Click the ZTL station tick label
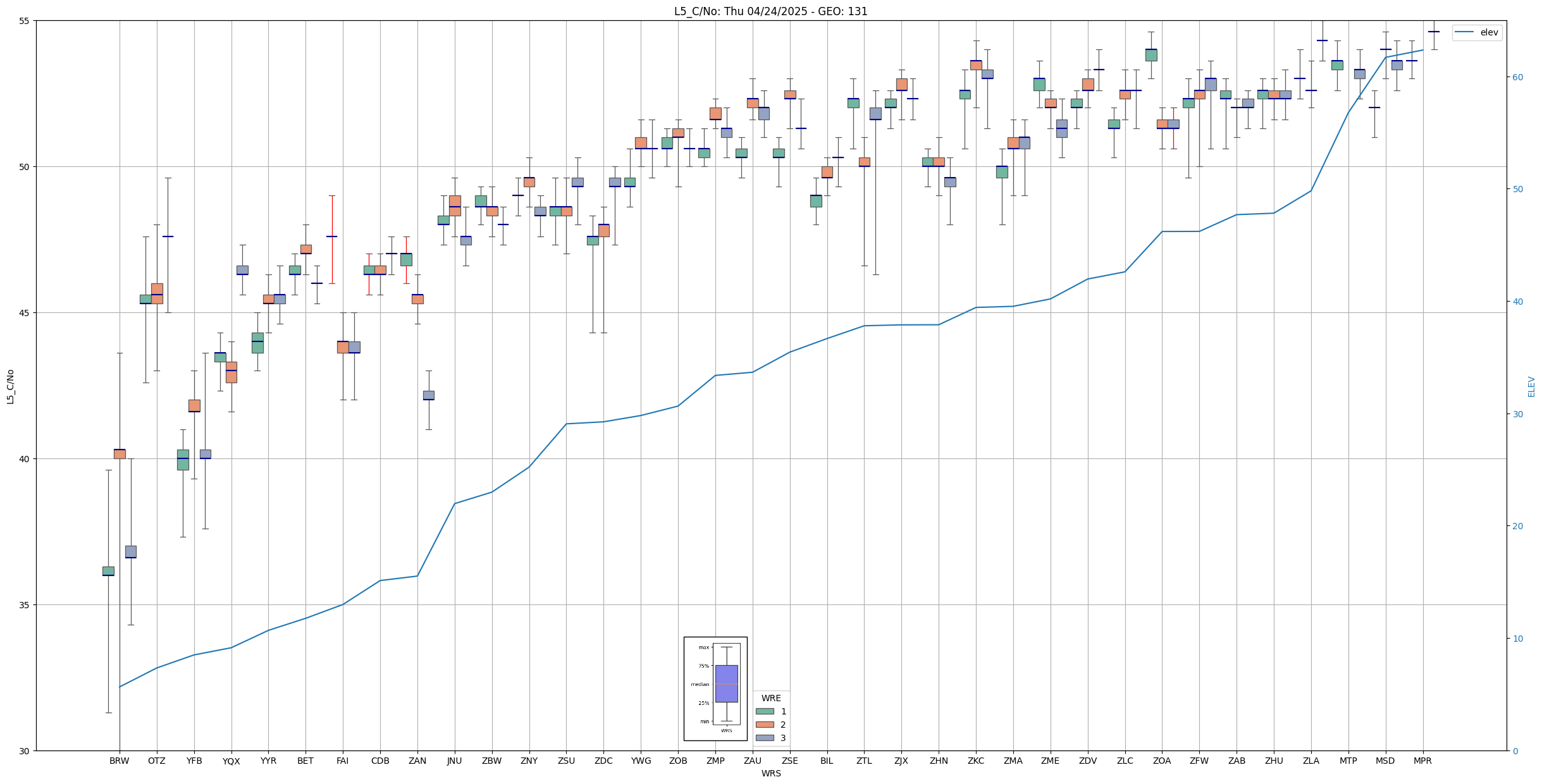Viewport: 1542px width, 784px height. click(864, 761)
